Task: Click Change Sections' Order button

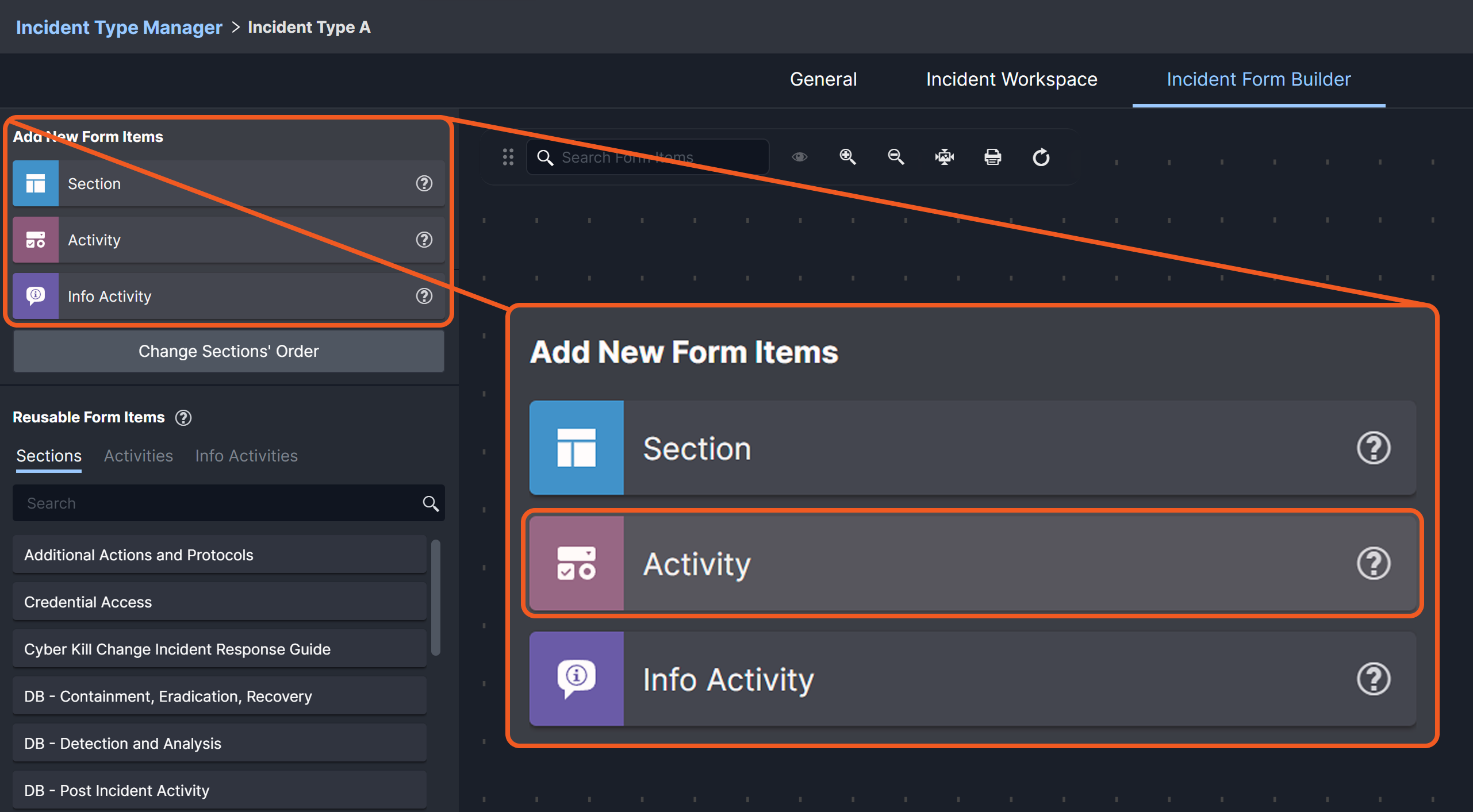Action: click(x=228, y=351)
